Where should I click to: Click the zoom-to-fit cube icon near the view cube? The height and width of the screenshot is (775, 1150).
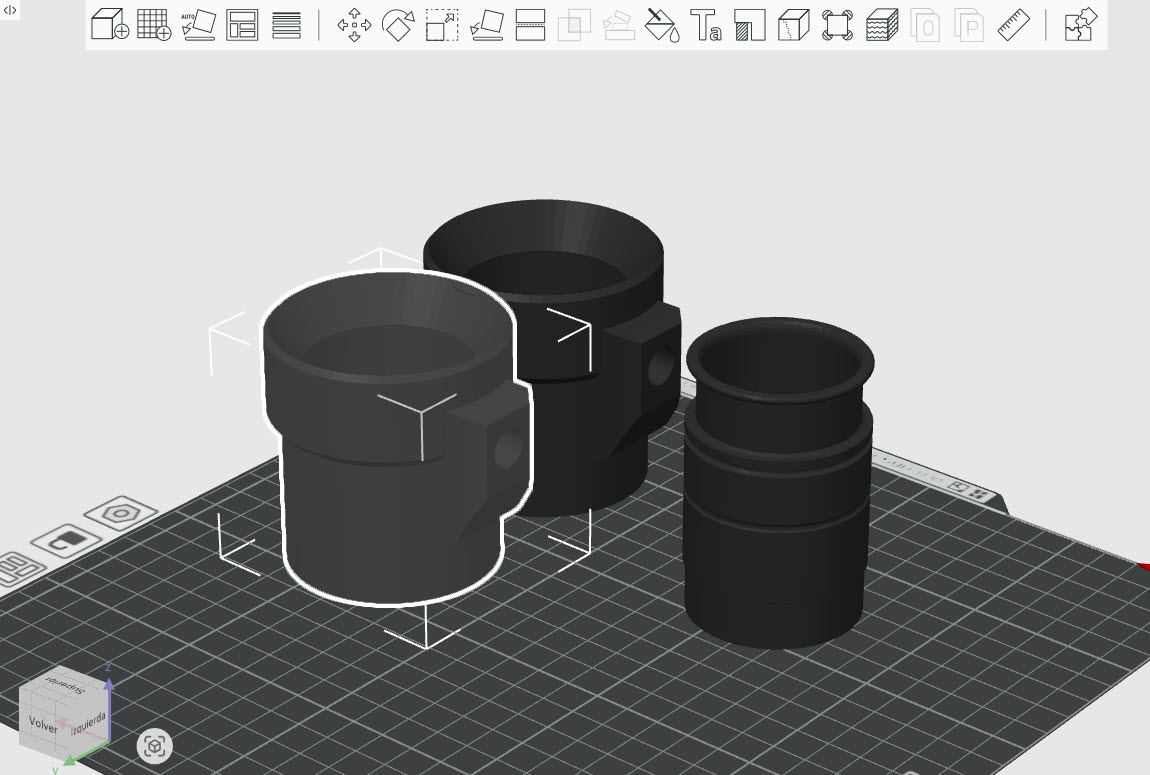155,746
